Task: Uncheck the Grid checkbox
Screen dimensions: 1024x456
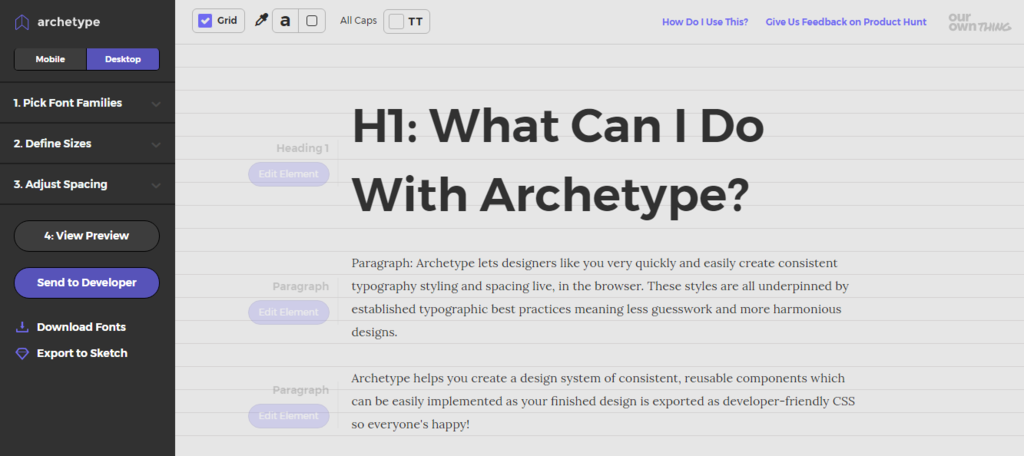Action: pyautogui.click(x=205, y=21)
